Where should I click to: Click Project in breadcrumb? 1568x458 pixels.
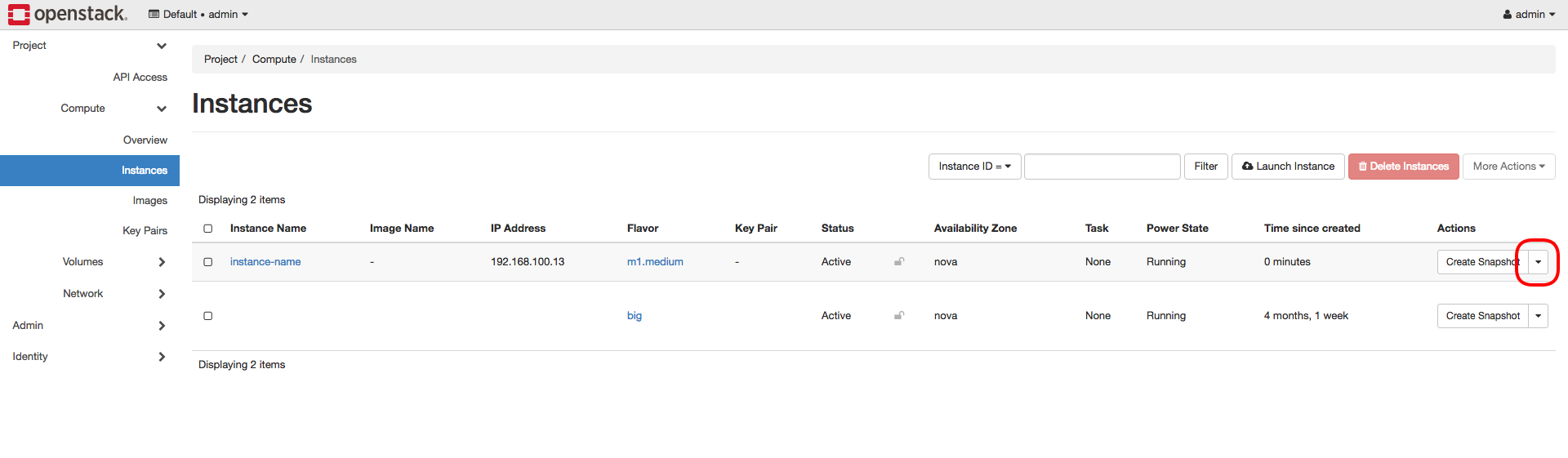[x=220, y=60]
